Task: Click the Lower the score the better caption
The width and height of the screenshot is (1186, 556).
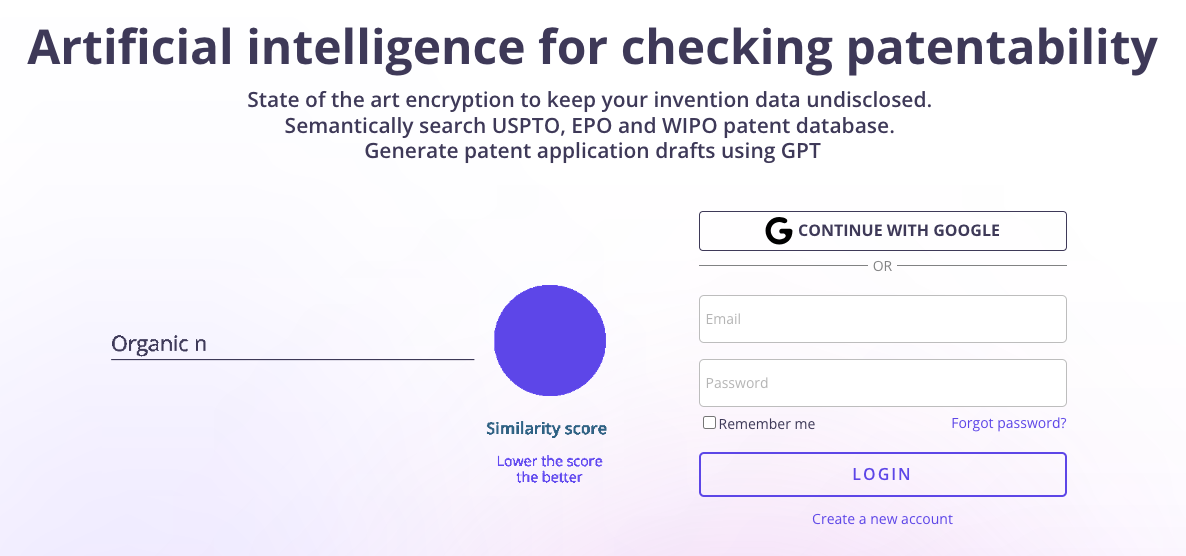Action: click(x=550, y=469)
